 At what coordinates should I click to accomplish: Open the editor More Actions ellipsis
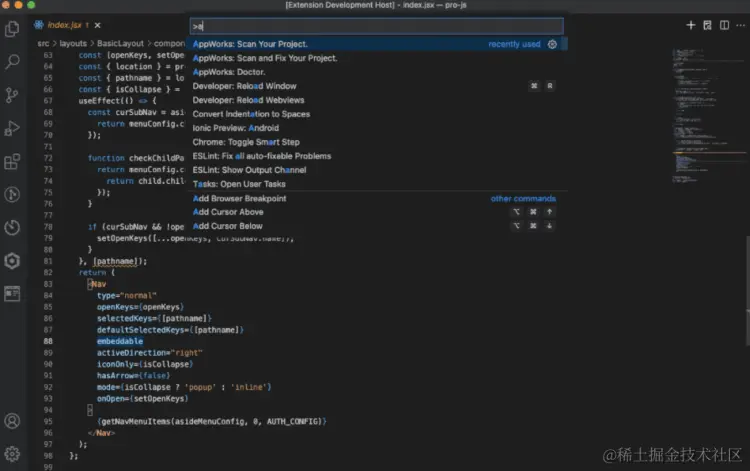740,25
